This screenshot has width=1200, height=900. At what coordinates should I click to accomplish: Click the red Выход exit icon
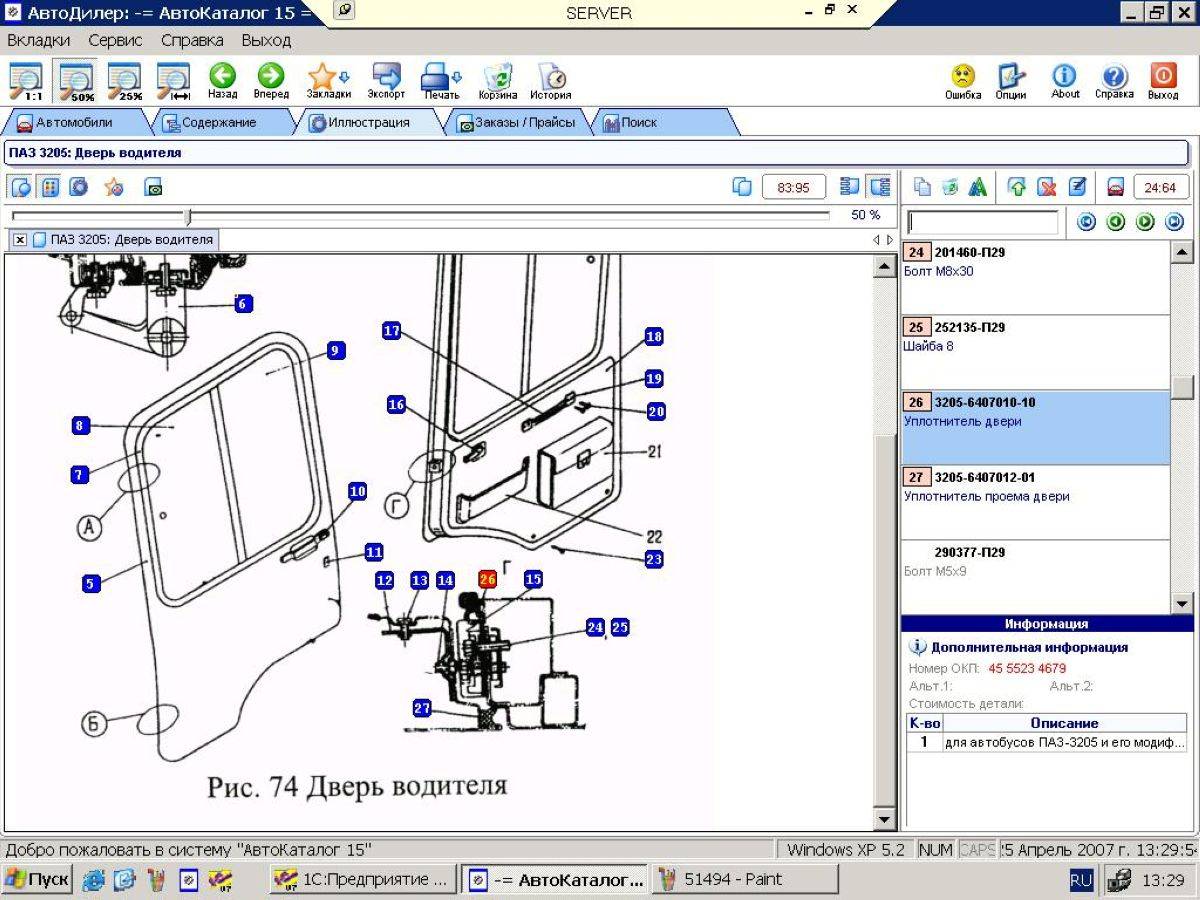(1163, 81)
